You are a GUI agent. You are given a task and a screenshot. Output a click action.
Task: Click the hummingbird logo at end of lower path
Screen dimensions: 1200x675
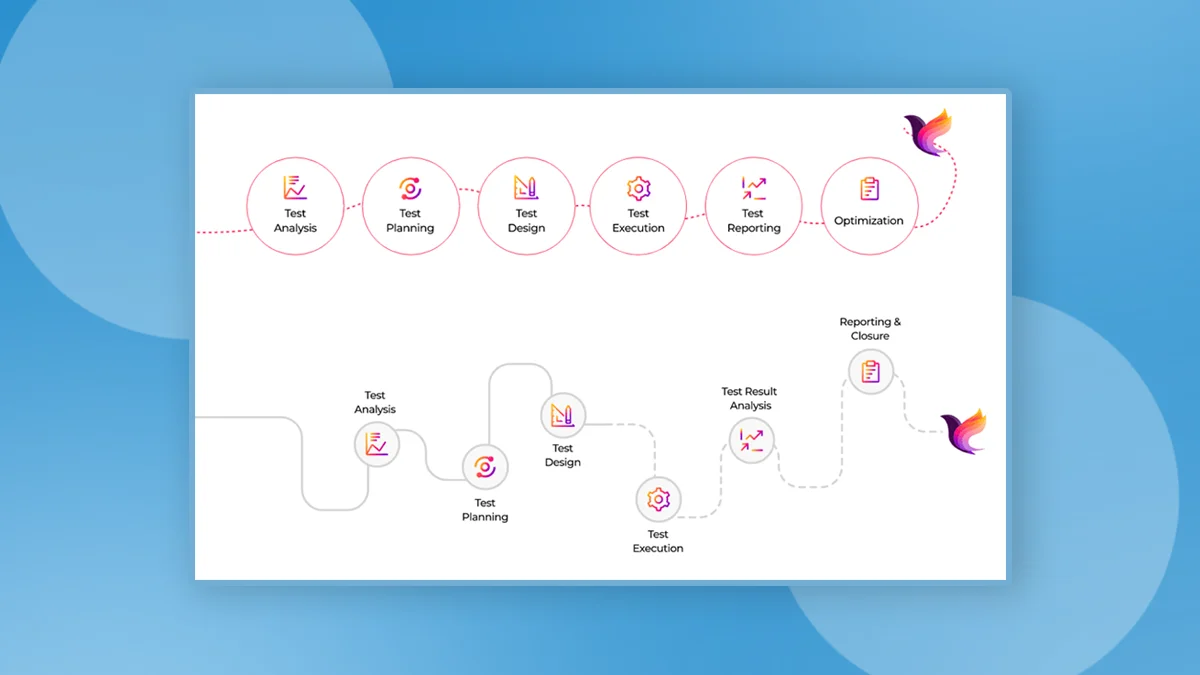coord(965,431)
